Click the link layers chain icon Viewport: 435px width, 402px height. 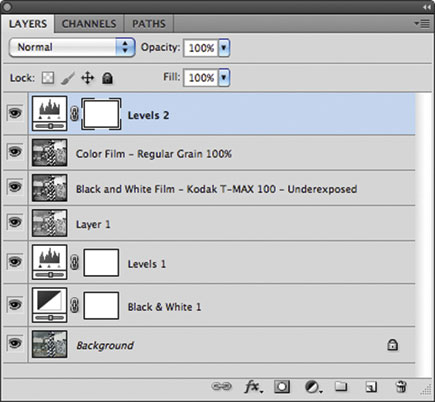[221, 387]
